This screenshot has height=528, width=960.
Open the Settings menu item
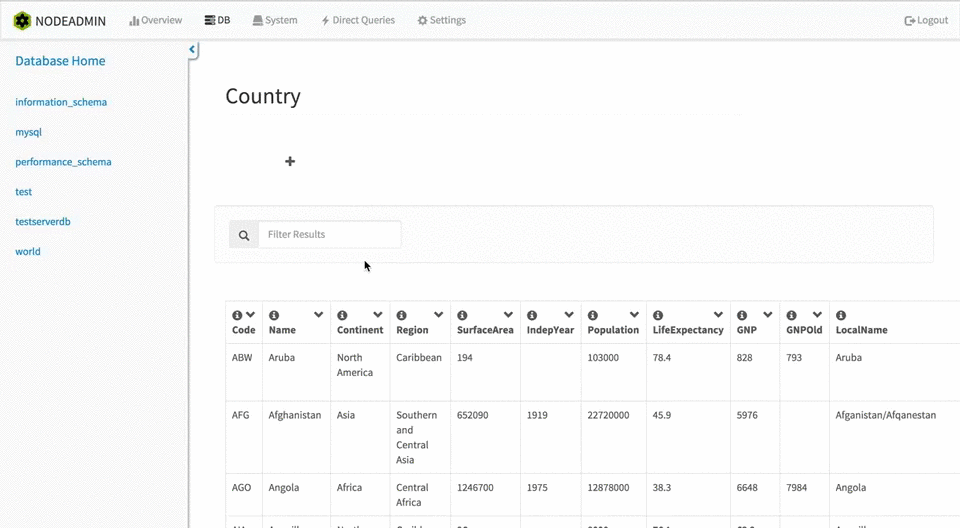pos(441,20)
